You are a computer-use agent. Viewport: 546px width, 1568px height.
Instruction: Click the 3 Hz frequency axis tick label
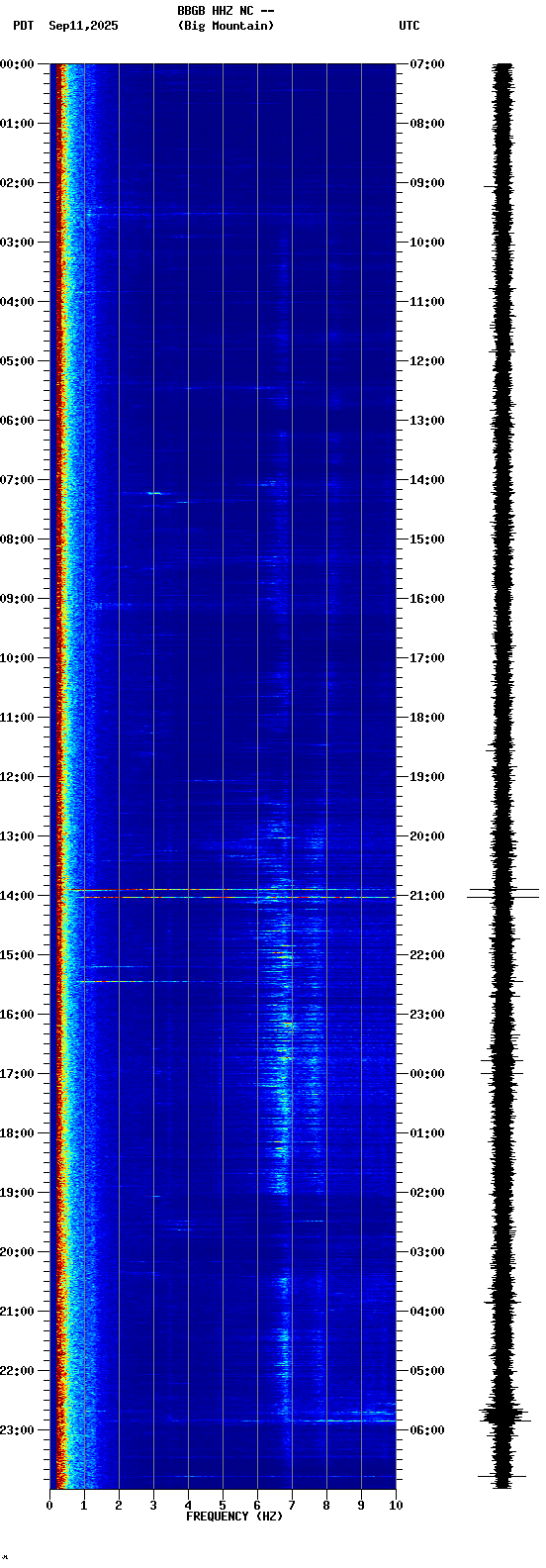[153, 1506]
